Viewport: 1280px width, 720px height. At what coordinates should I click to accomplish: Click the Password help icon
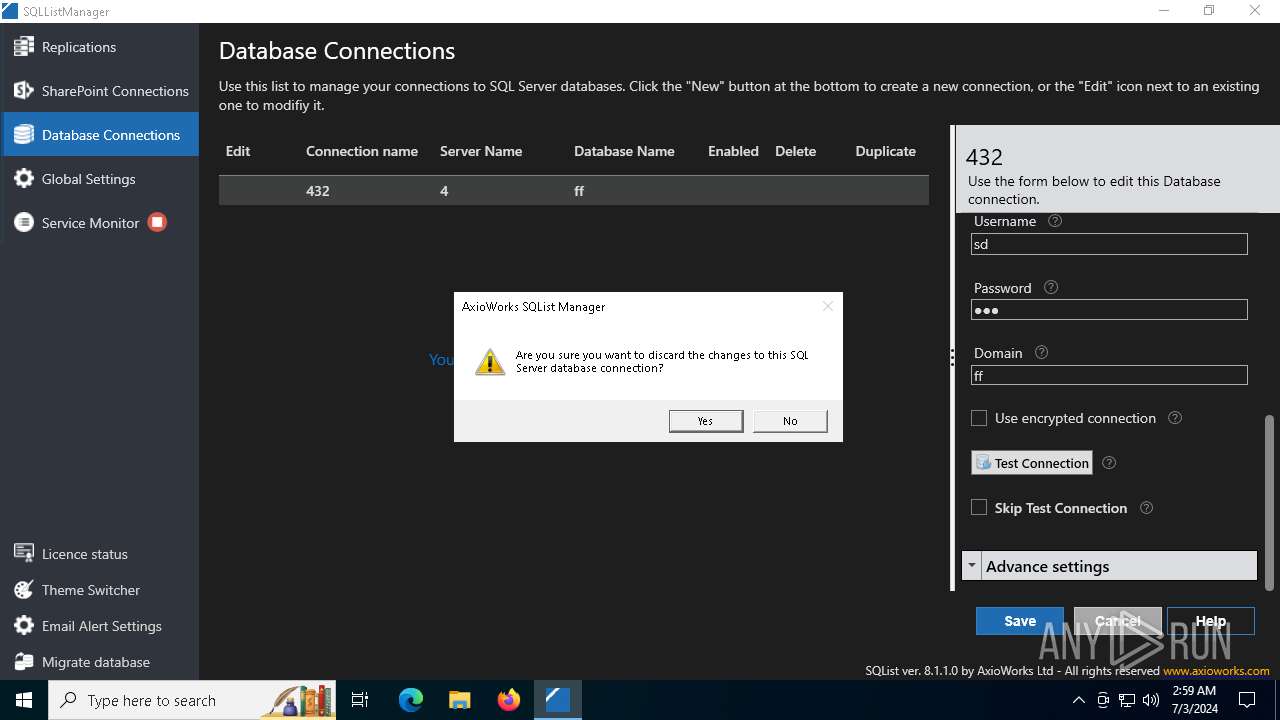point(1050,287)
